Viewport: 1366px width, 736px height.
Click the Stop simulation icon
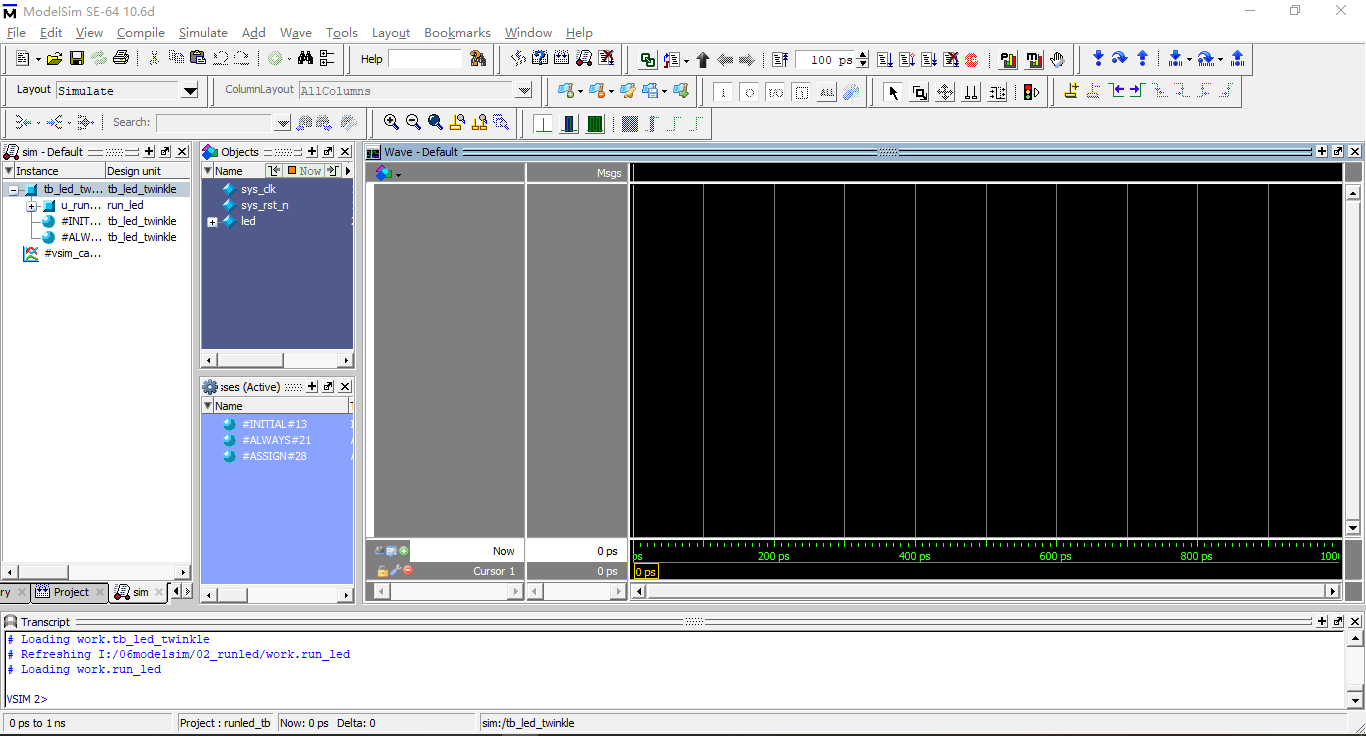coord(971,60)
